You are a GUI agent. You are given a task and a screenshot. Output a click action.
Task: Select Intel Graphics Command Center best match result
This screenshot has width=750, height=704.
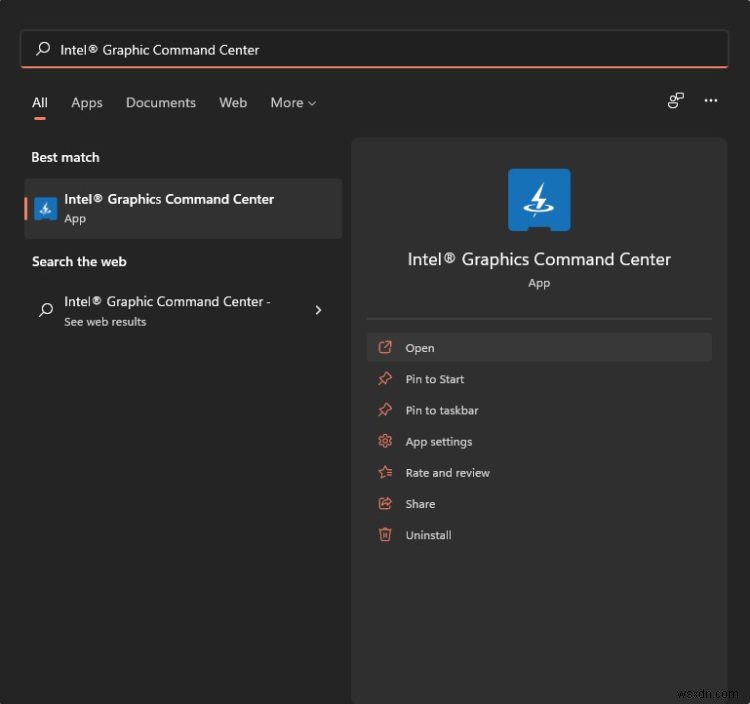183,209
